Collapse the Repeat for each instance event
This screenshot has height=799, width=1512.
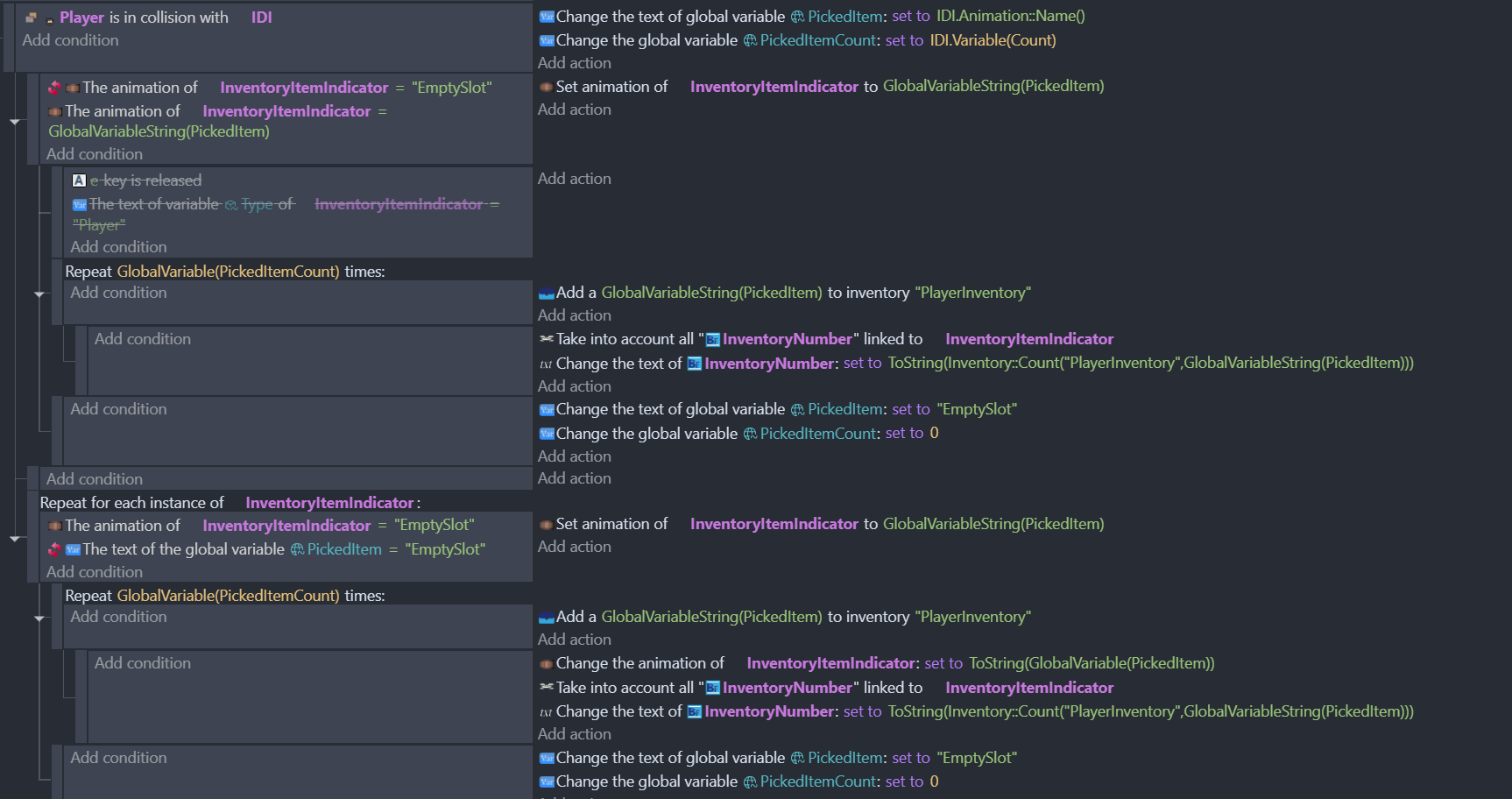pyautogui.click(x=15, y=540)
